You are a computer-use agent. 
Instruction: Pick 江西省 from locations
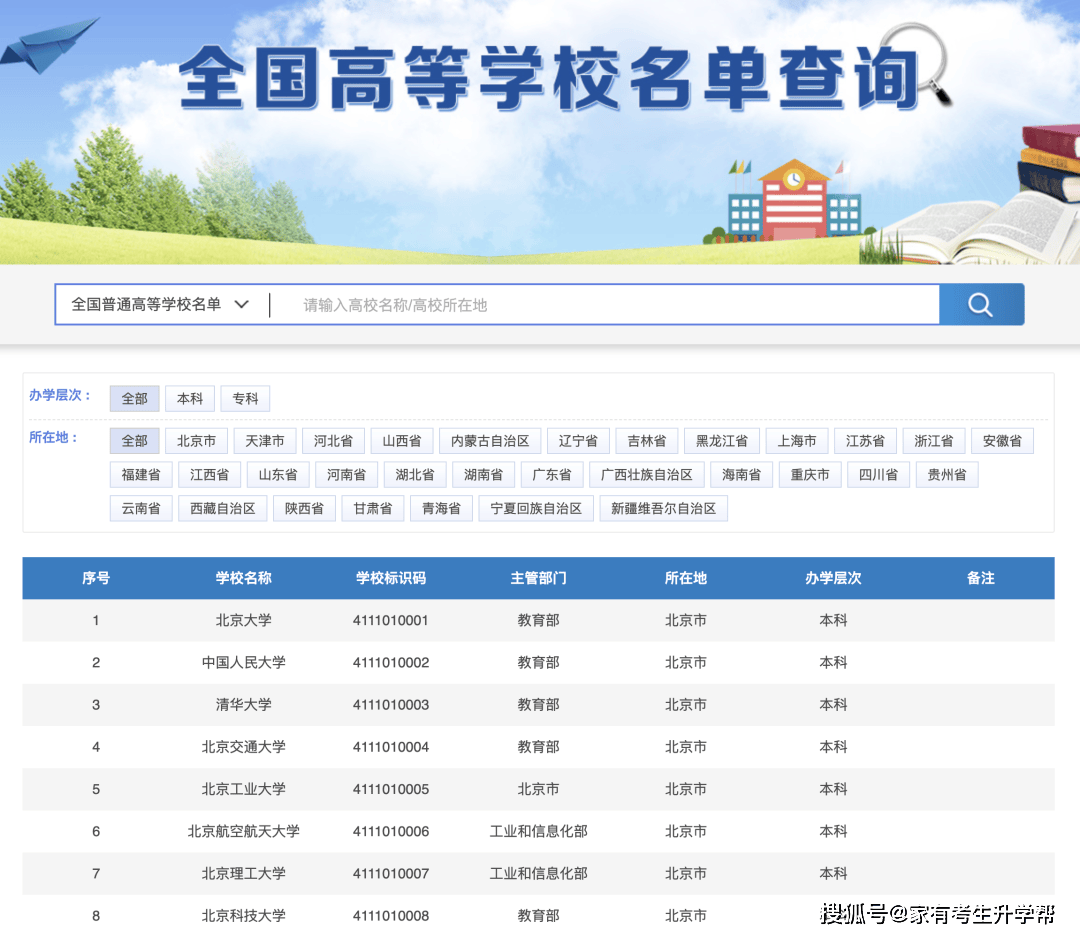(x=209, y=475)
